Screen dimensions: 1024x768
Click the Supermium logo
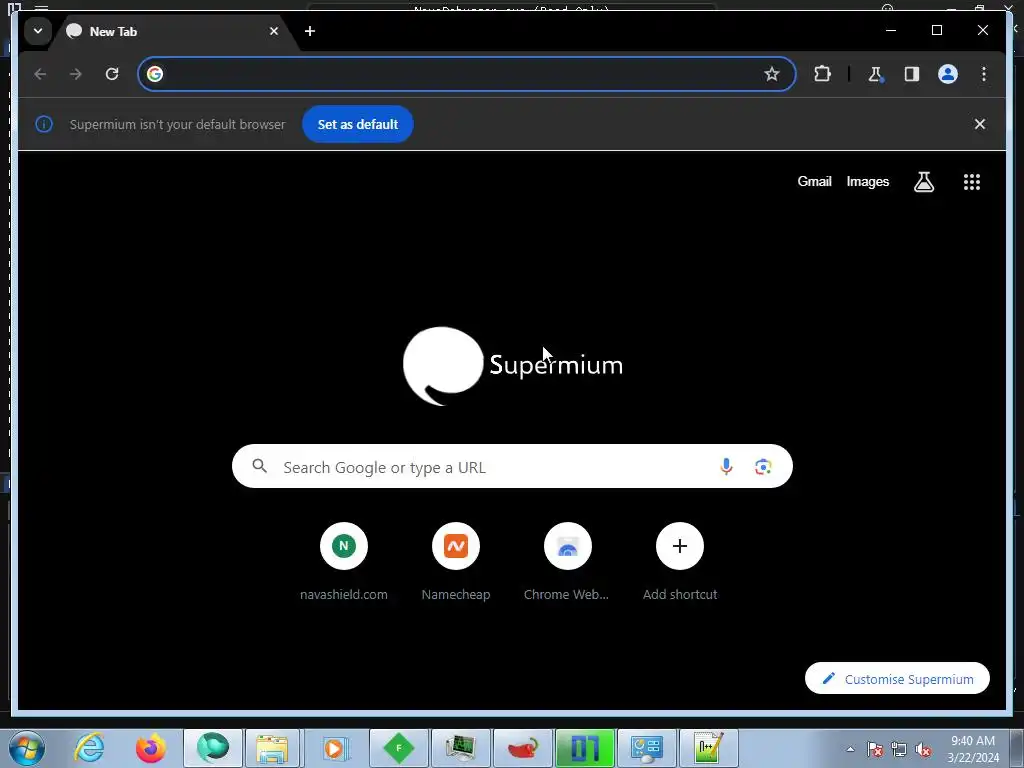(513, 366)
